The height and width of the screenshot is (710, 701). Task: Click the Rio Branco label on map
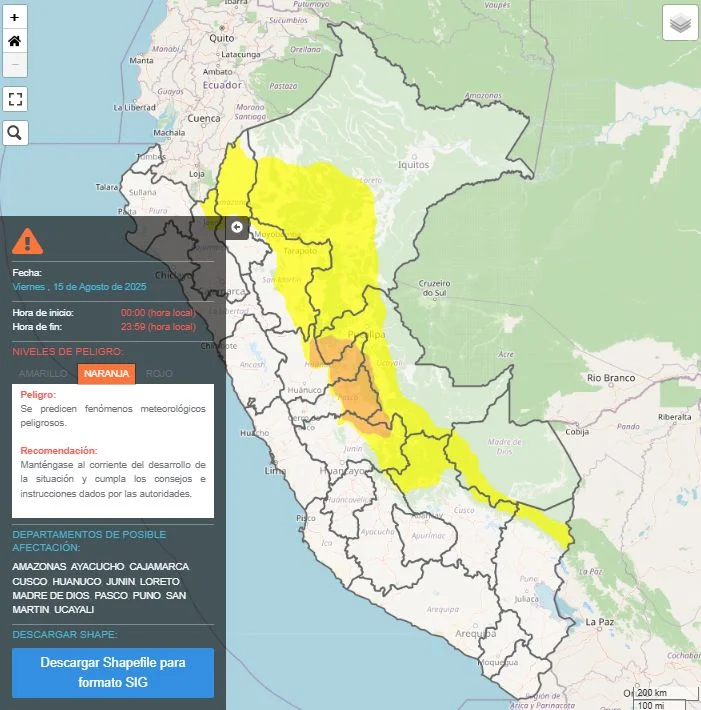611,378
